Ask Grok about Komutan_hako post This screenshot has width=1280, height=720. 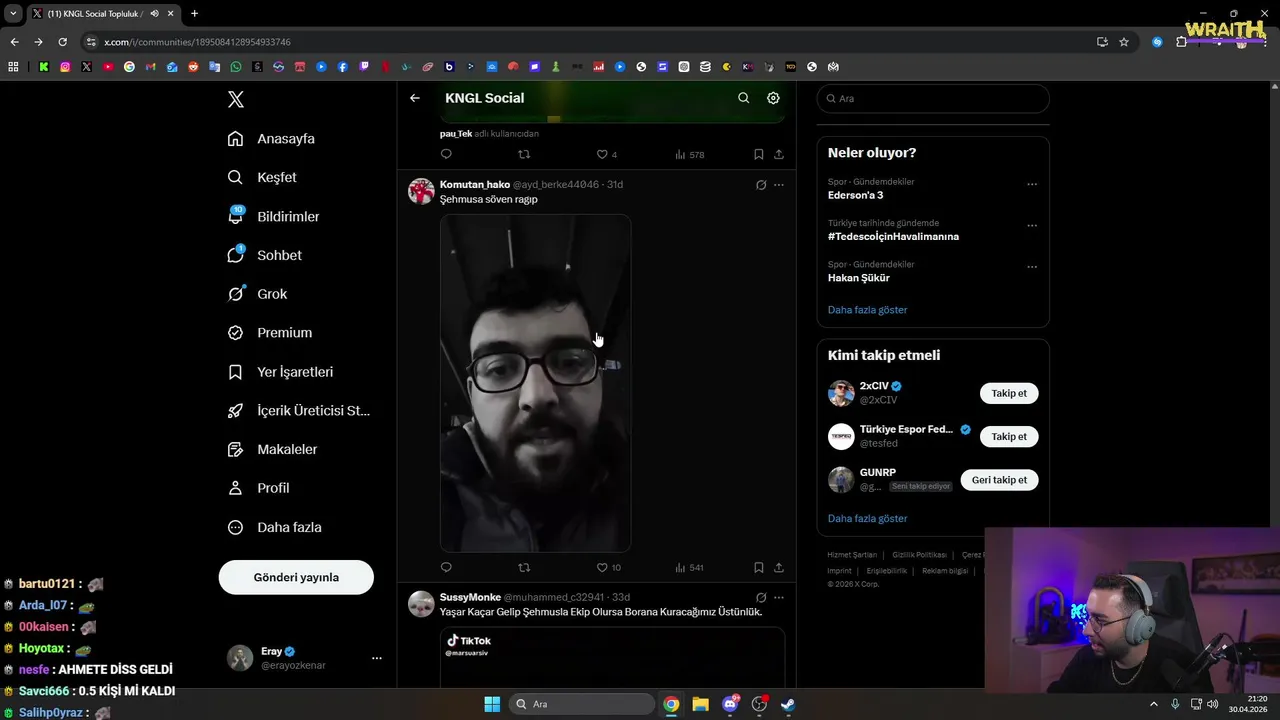coord(761,185)
